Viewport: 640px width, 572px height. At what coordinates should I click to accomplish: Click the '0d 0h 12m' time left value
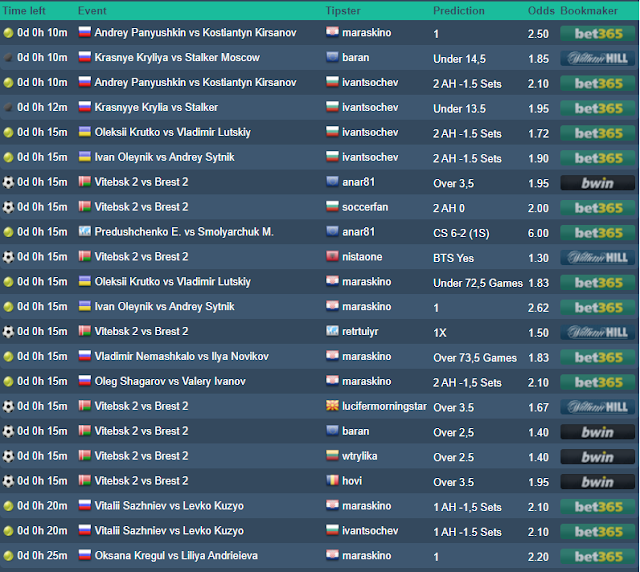tap(42, 107)
